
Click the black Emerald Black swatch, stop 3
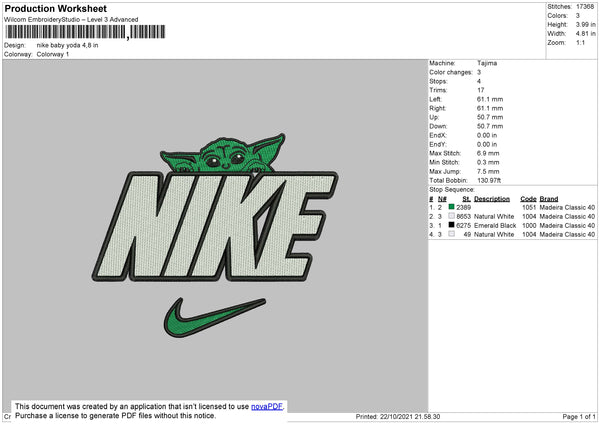point(452,225)
